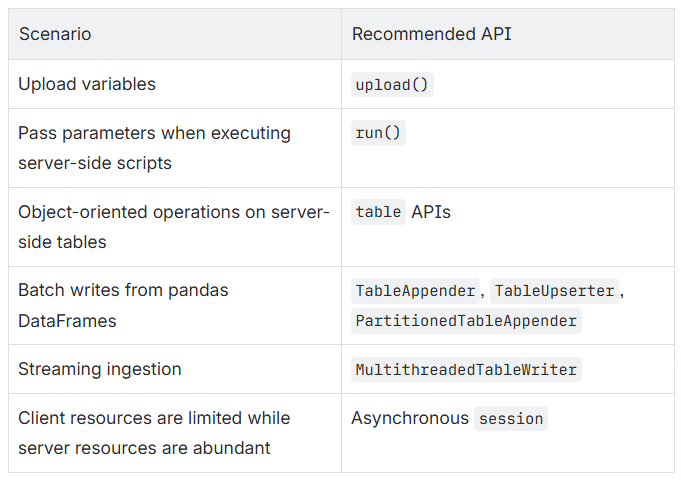The height and width of the screenshot is (480, 681).
Task: Click the Client resources are limited cell
Action: tap(175, 433)
